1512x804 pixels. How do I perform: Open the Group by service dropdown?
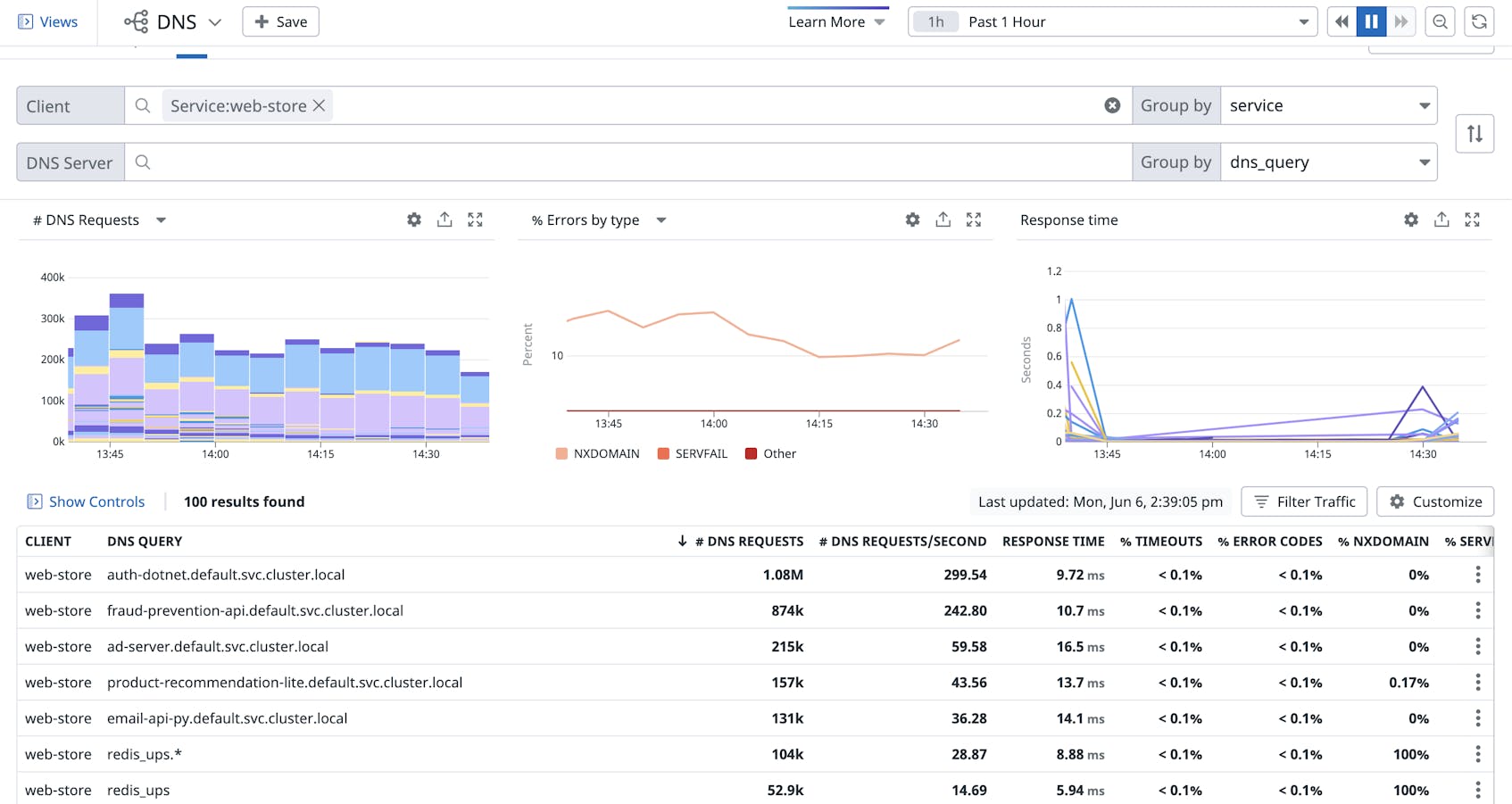click(1329, 105)
